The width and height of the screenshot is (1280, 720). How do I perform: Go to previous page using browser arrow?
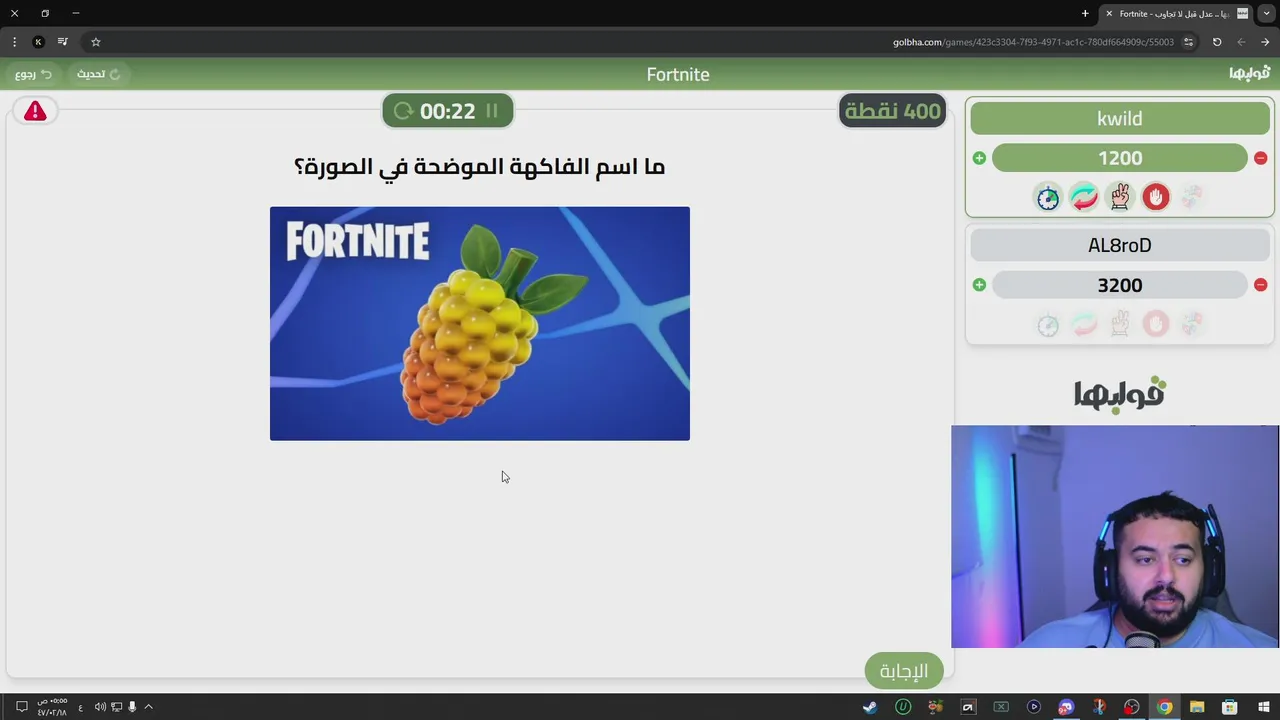point(1265,42)
